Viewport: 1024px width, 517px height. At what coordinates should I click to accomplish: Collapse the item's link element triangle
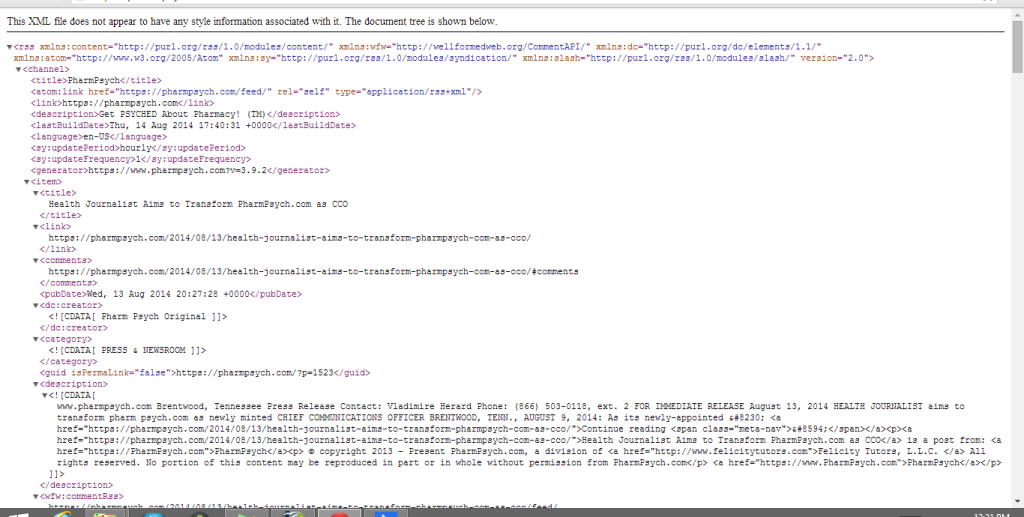click(36, 227)
